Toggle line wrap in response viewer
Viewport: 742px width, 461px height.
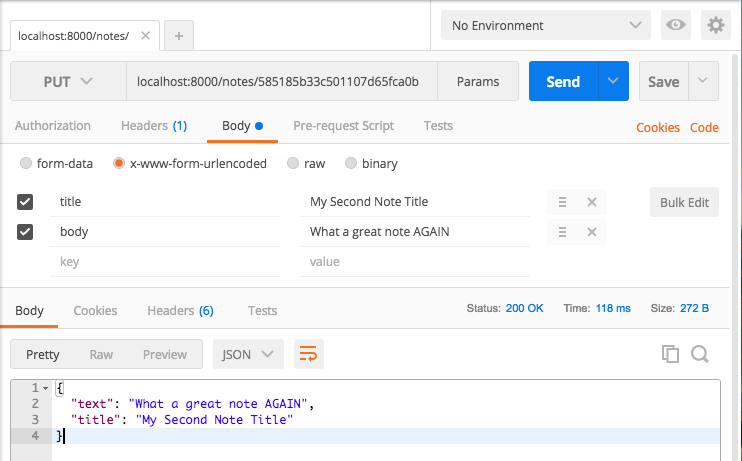tap(309, 354)
